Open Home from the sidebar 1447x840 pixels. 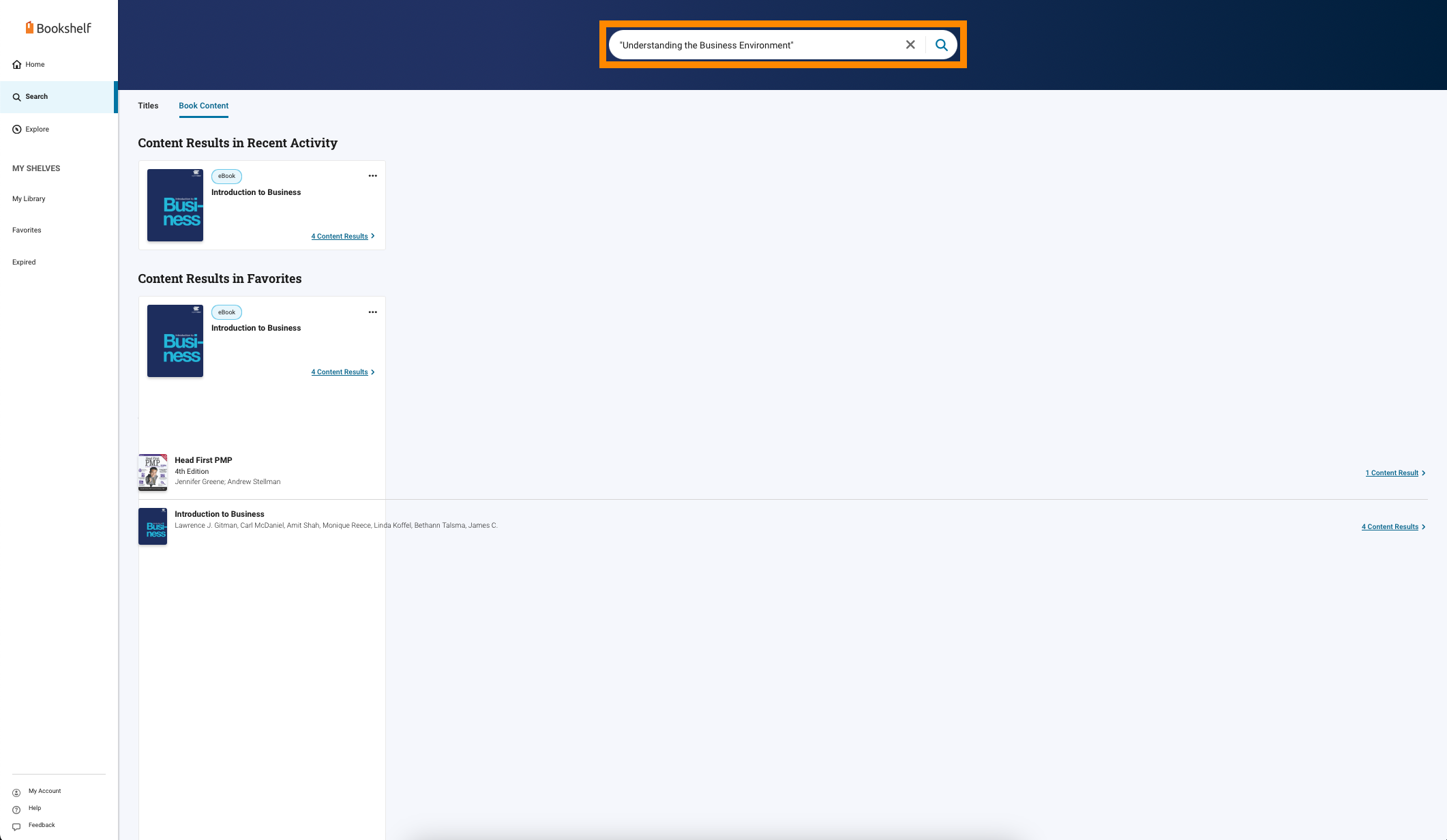35,65
